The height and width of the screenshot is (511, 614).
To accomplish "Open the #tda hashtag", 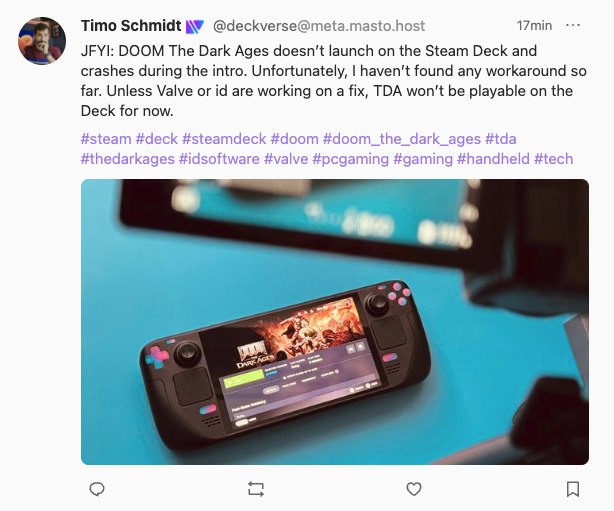I will [x=501, y=139].
